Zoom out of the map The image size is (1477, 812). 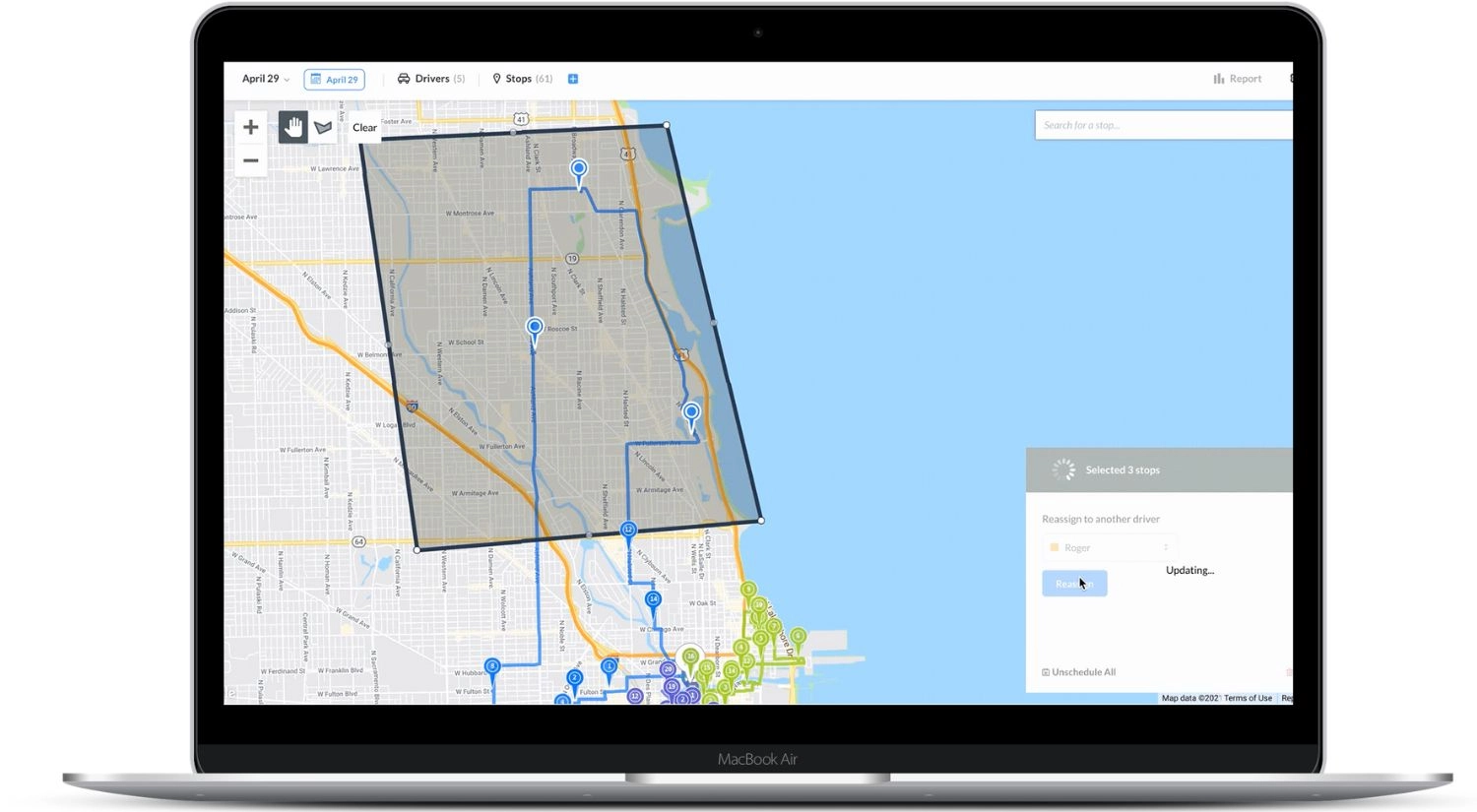[250, 160]
